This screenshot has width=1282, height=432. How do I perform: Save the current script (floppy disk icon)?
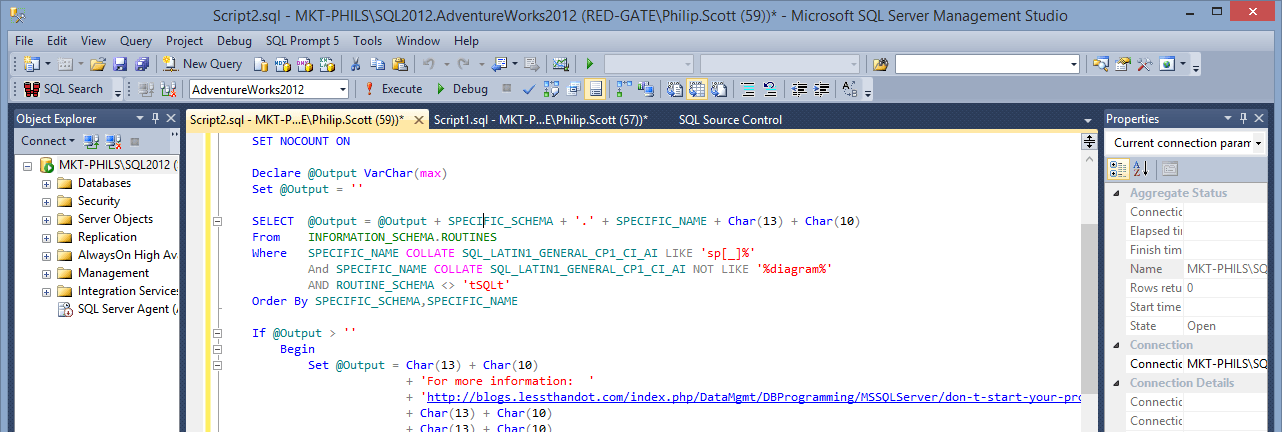click(120, 64)
